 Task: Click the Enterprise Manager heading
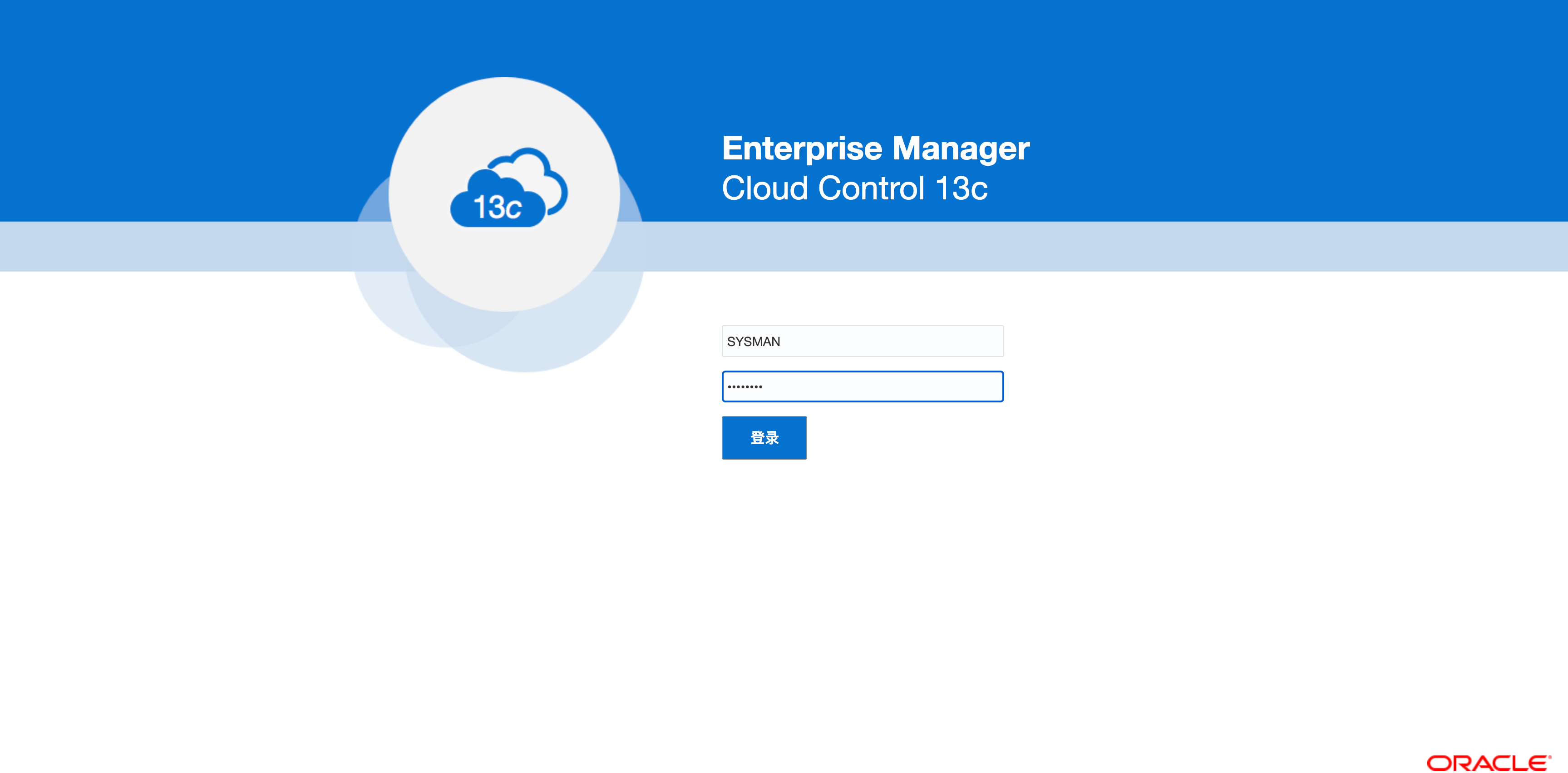(x=875, y=148)
